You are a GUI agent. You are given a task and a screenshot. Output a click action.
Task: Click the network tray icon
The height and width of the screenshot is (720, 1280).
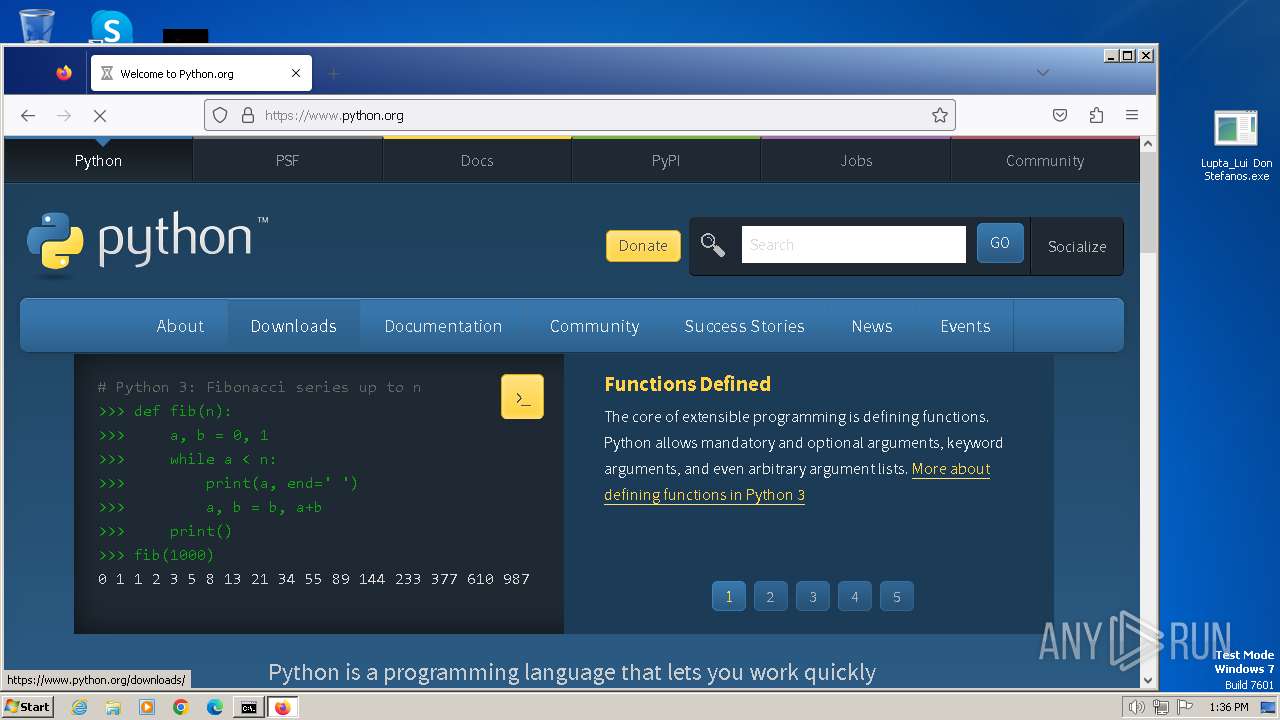pos(1160,707)
